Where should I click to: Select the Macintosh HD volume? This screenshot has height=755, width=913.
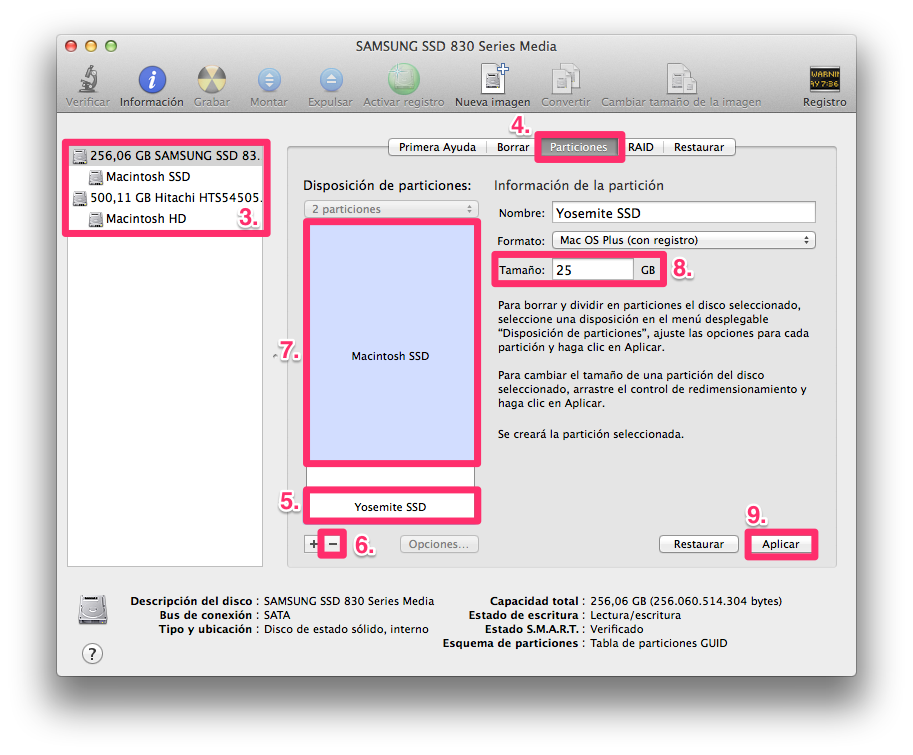click(x=165, y=218)
